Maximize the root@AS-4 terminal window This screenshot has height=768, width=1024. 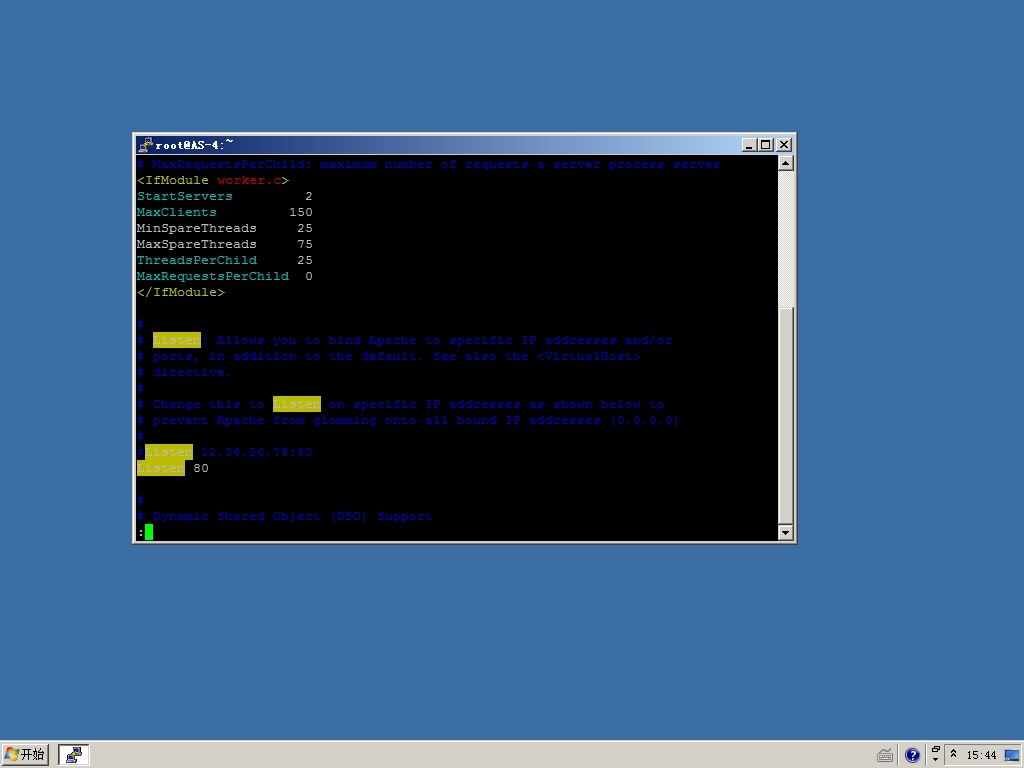click(765, 144)
